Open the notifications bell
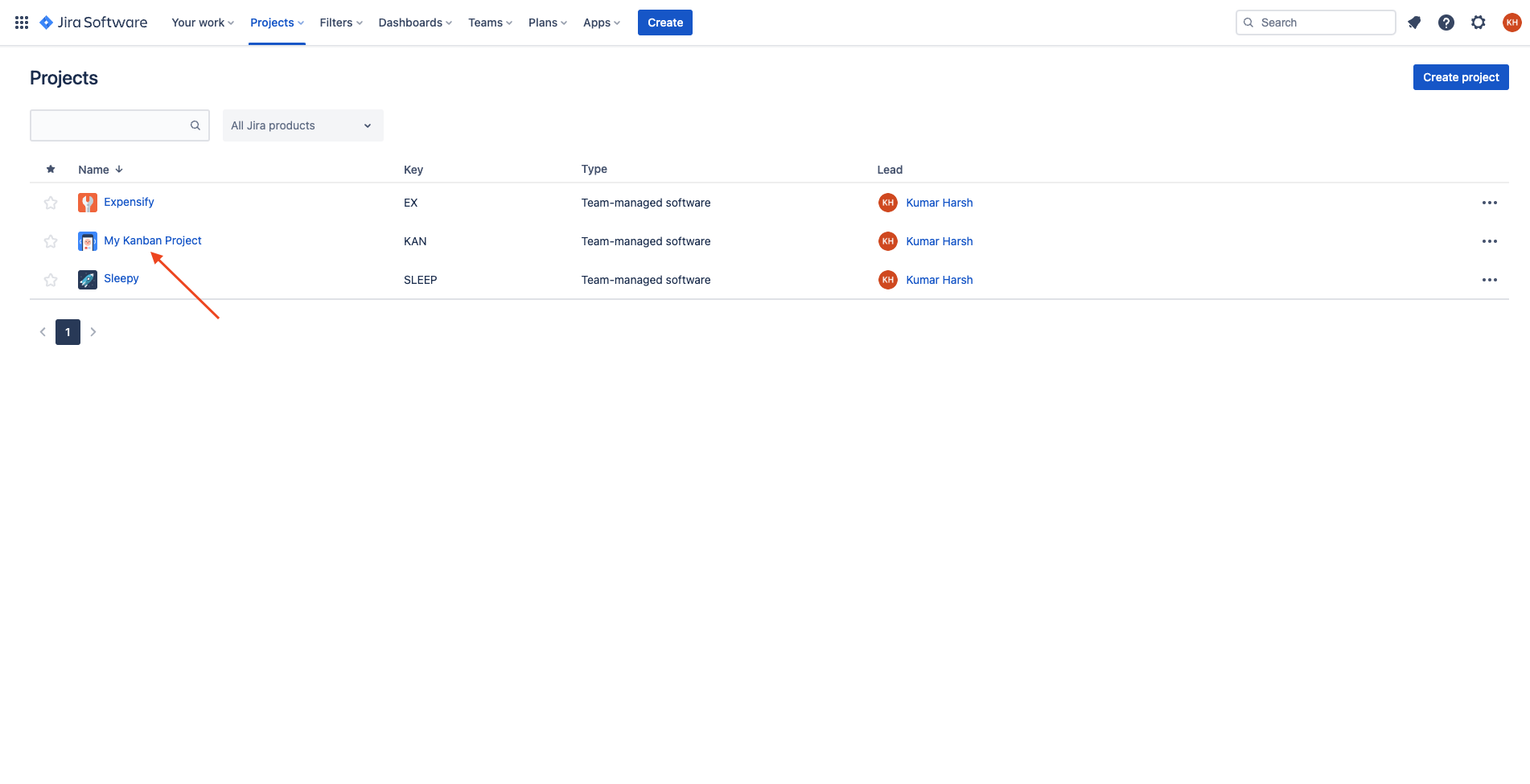Screen dimensions: 1530x784 (1414, 22)
